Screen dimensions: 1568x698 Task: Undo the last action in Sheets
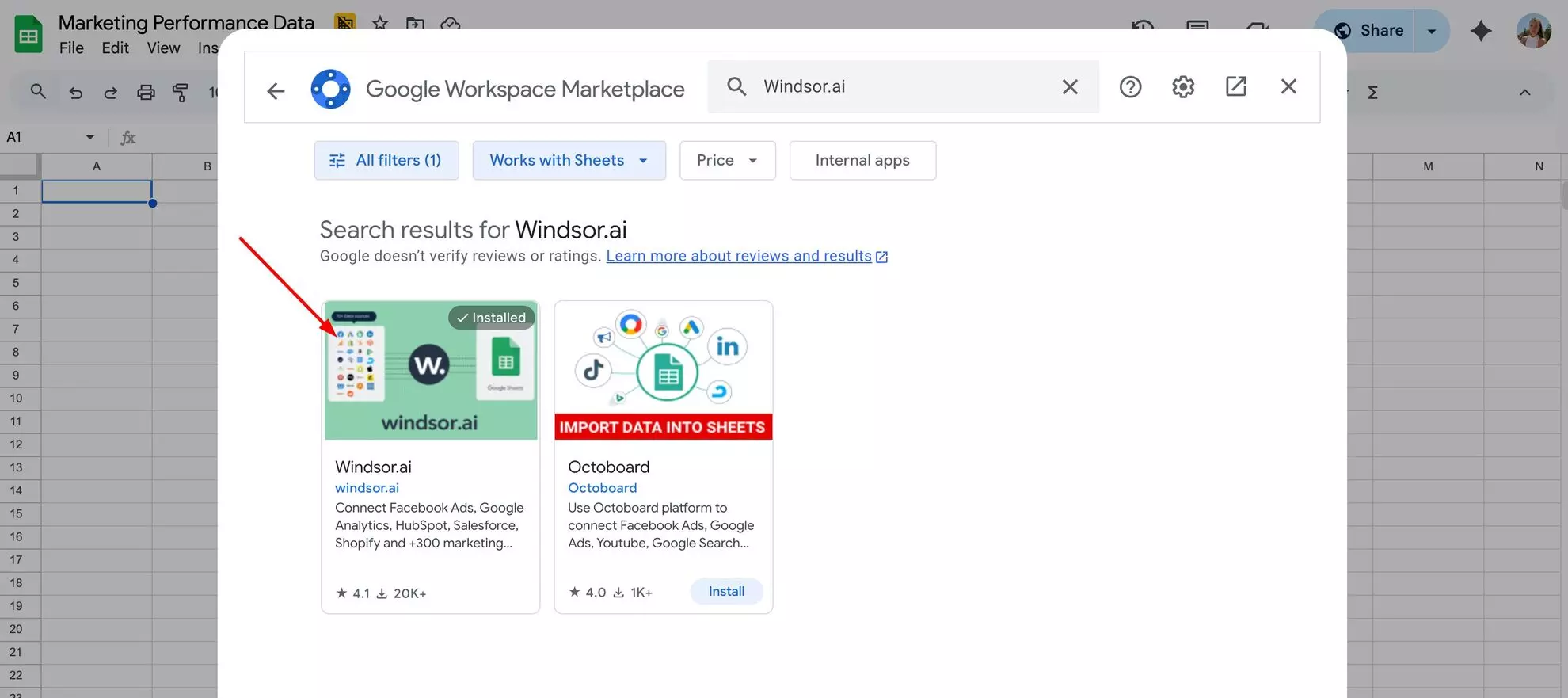75,92
